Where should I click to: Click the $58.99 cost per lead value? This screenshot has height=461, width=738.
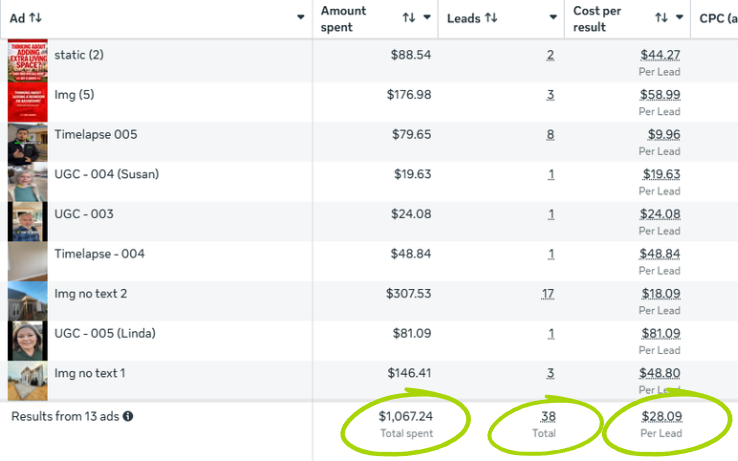660,95
